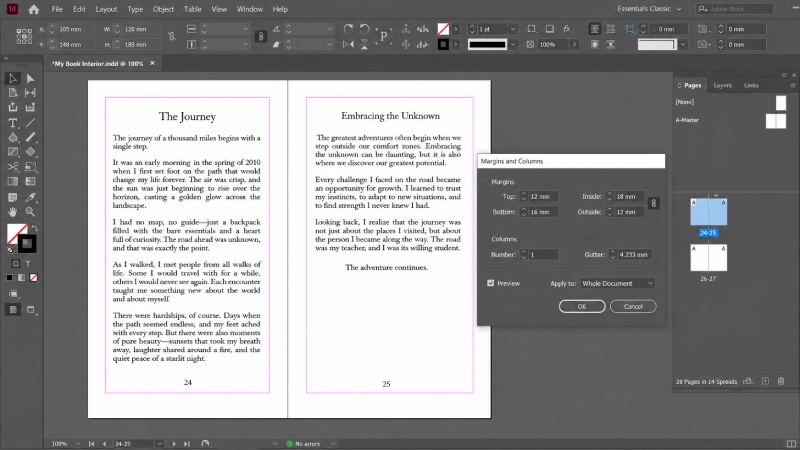Select reference point locator grid
Viewport: 800px width, 450px height.
pyautogui.click(x=24, y=36)
